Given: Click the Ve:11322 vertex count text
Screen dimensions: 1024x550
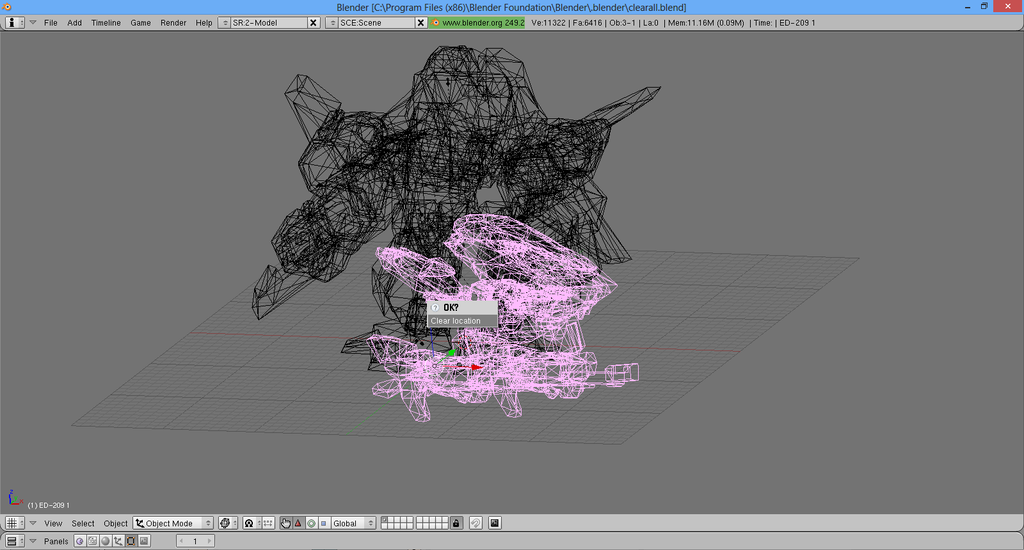Looking at the screenshot, I should (x=549, y=23).
